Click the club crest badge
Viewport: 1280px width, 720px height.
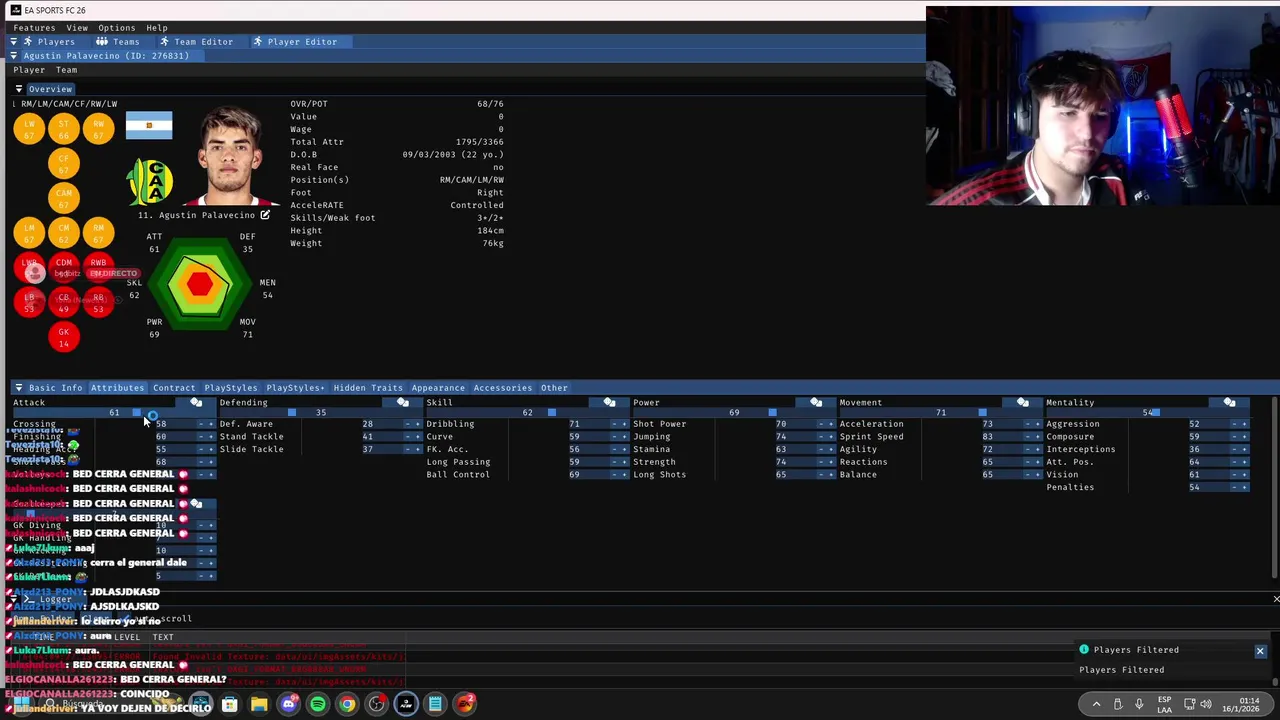(150, 182)
